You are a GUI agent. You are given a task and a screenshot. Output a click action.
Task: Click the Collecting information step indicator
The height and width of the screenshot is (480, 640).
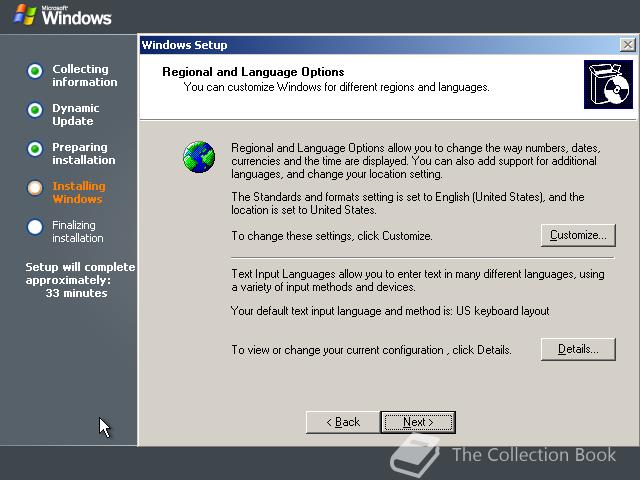click(x=35, y=71)
